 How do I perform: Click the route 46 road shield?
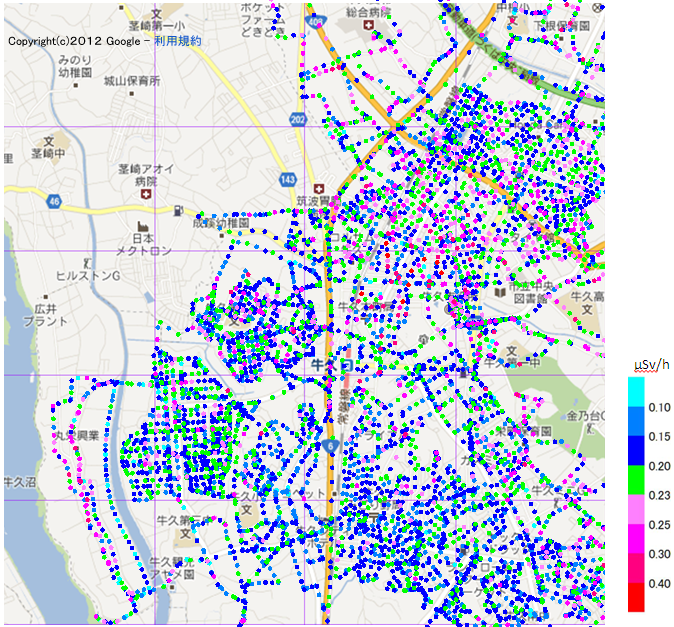tap(54, 201)
